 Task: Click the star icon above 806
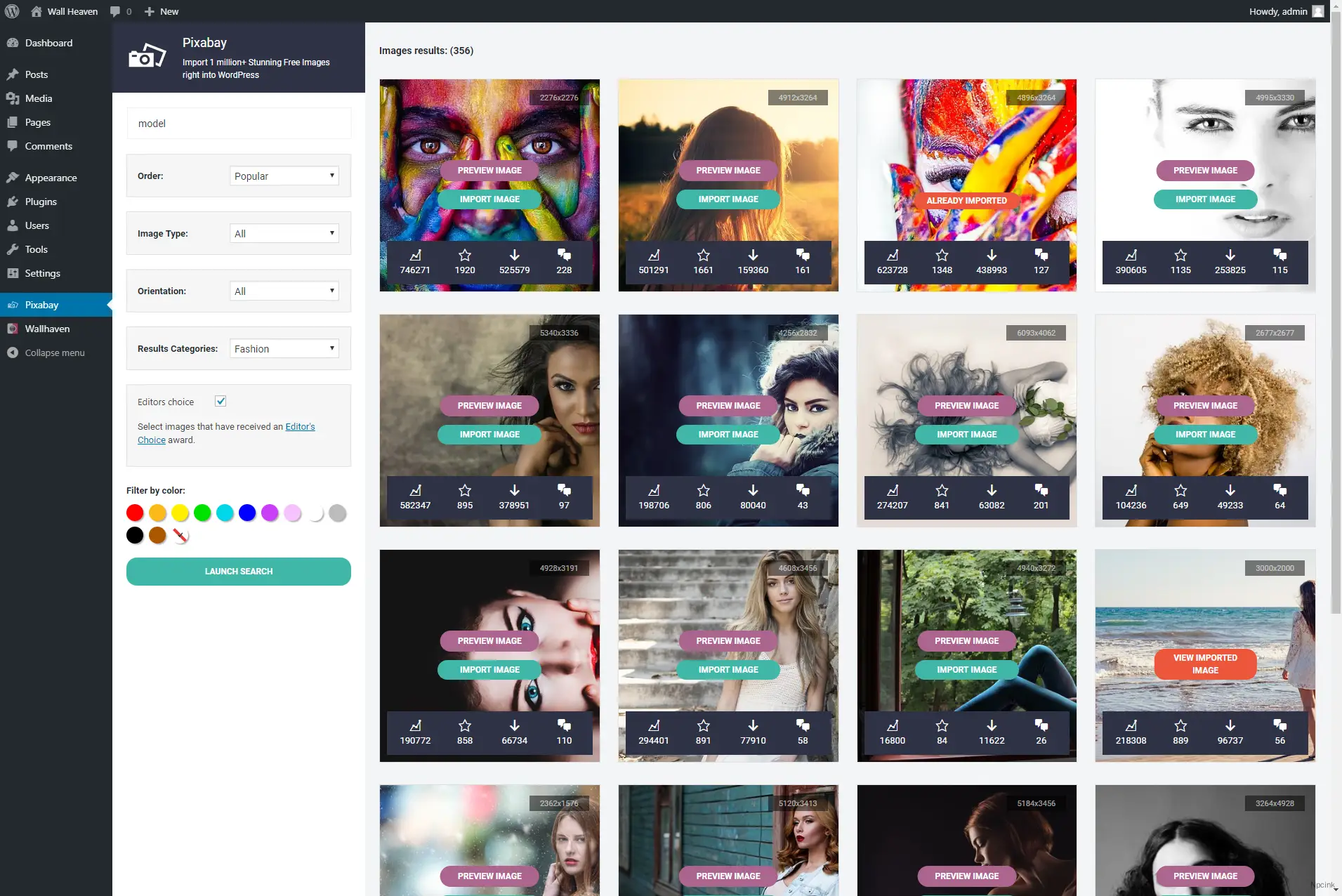(x=703, y=490)
